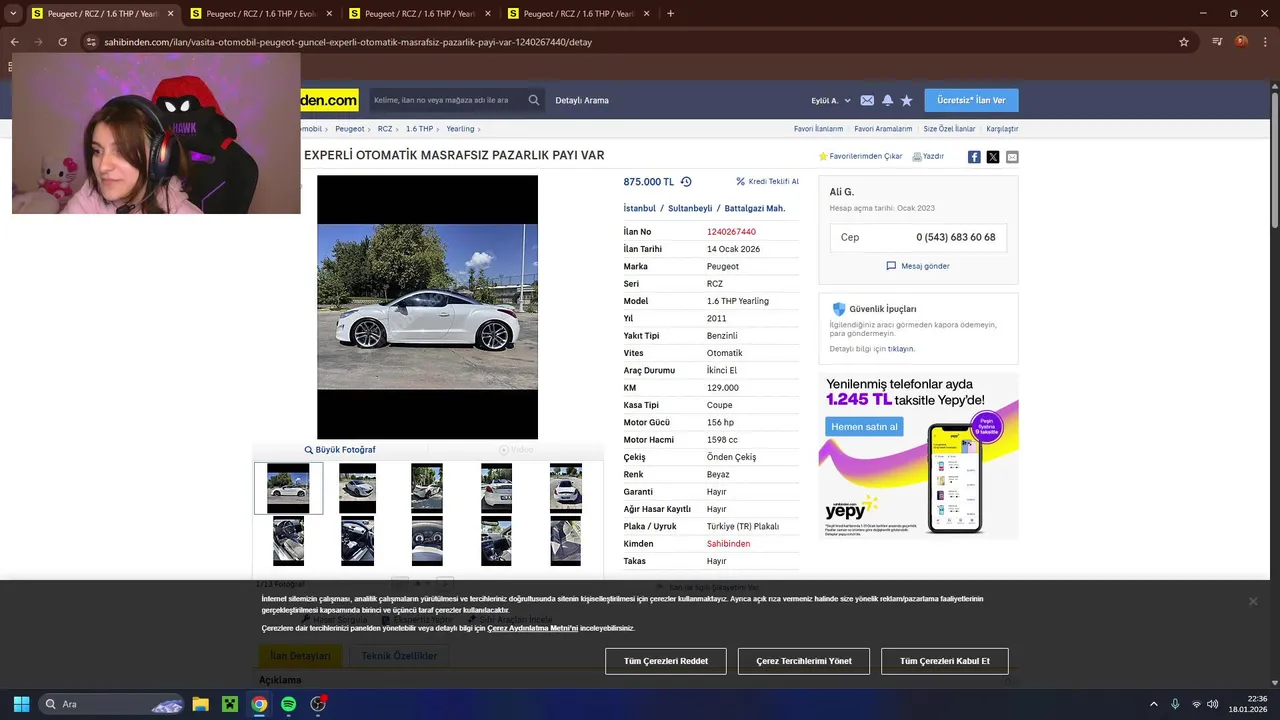Click tıklayın link in Güvenlik İpuçları

tap(901, 349)
